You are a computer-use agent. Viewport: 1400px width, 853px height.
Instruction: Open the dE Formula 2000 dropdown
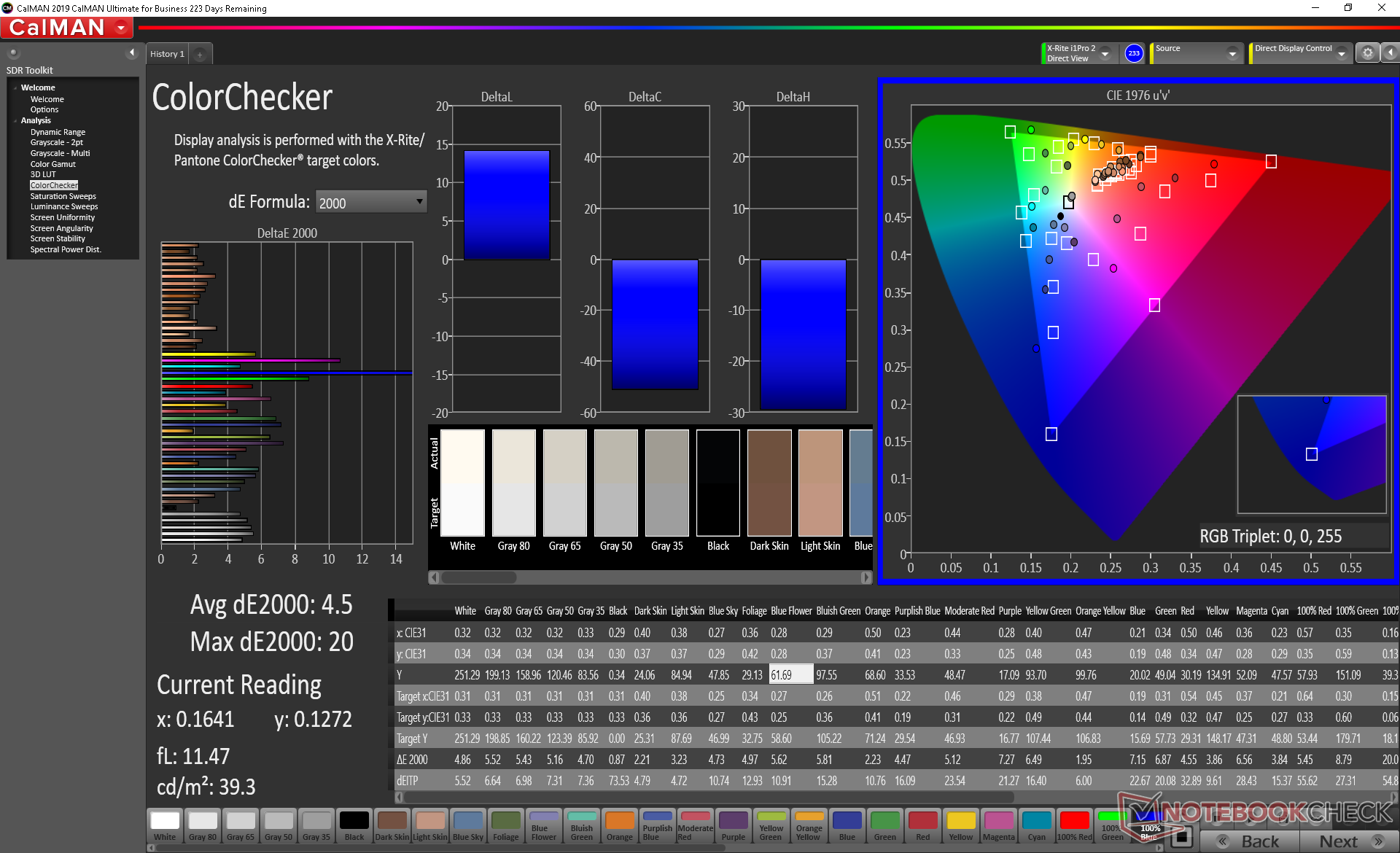tap(371, 203)
